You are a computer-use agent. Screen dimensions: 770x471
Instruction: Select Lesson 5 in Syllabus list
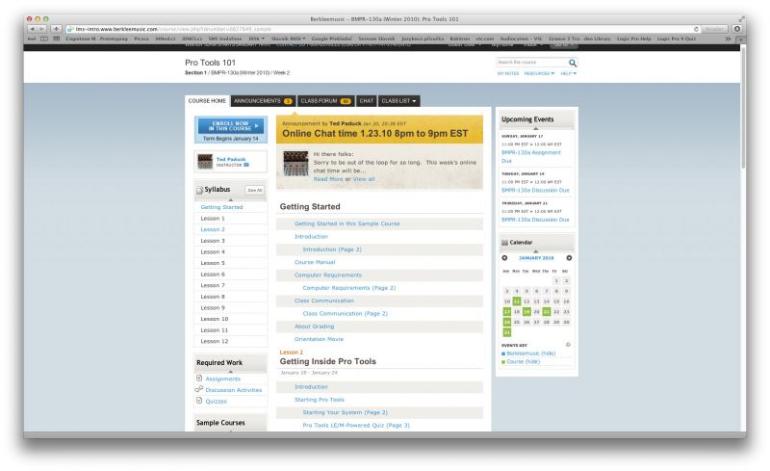[213, 263]
